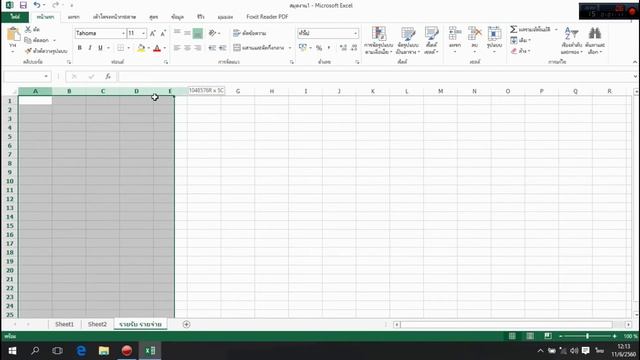
Task: Click the Increase Decimal icon
Action: coord(343,48)
